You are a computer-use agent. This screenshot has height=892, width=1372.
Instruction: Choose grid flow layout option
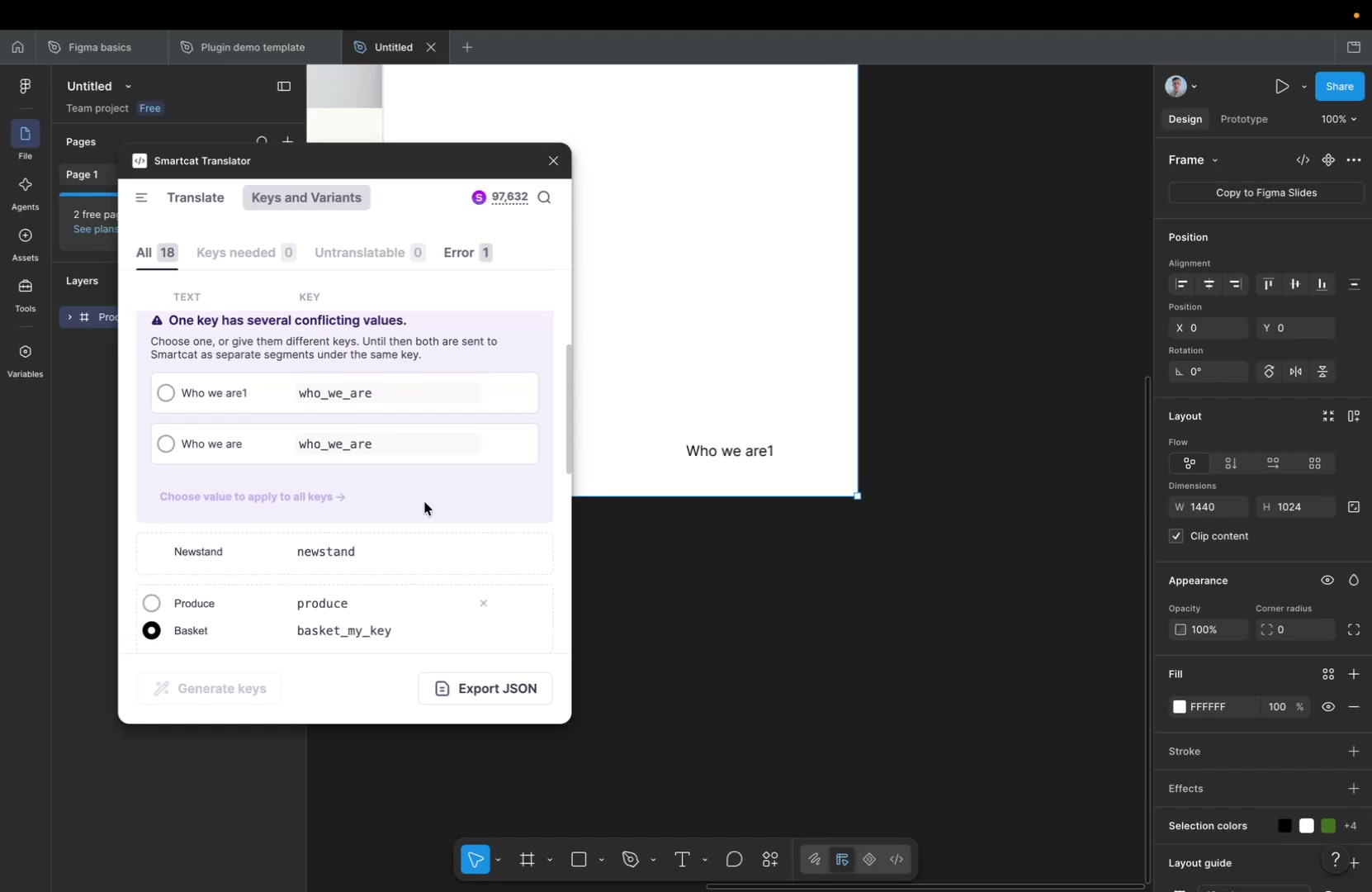pos(1314,463)
